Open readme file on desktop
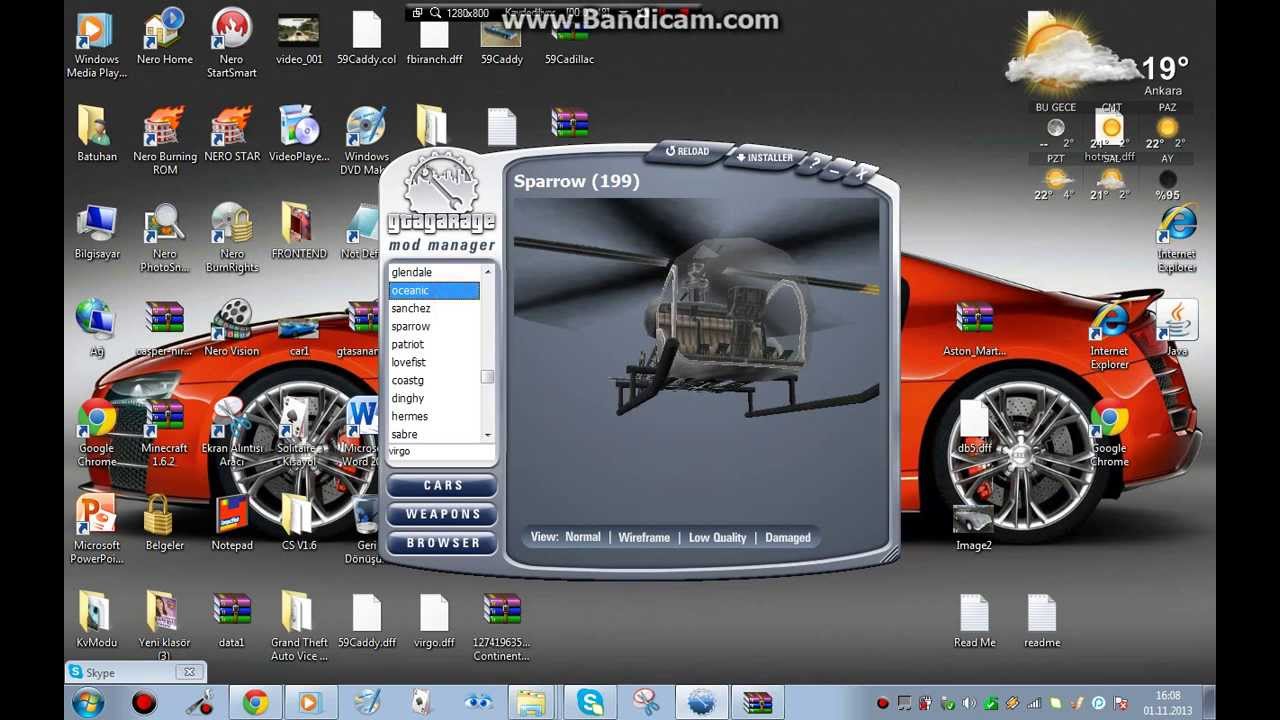The width and height of the screenshot is (1280, 720). pyautogui.click(x=1042, y=620)
